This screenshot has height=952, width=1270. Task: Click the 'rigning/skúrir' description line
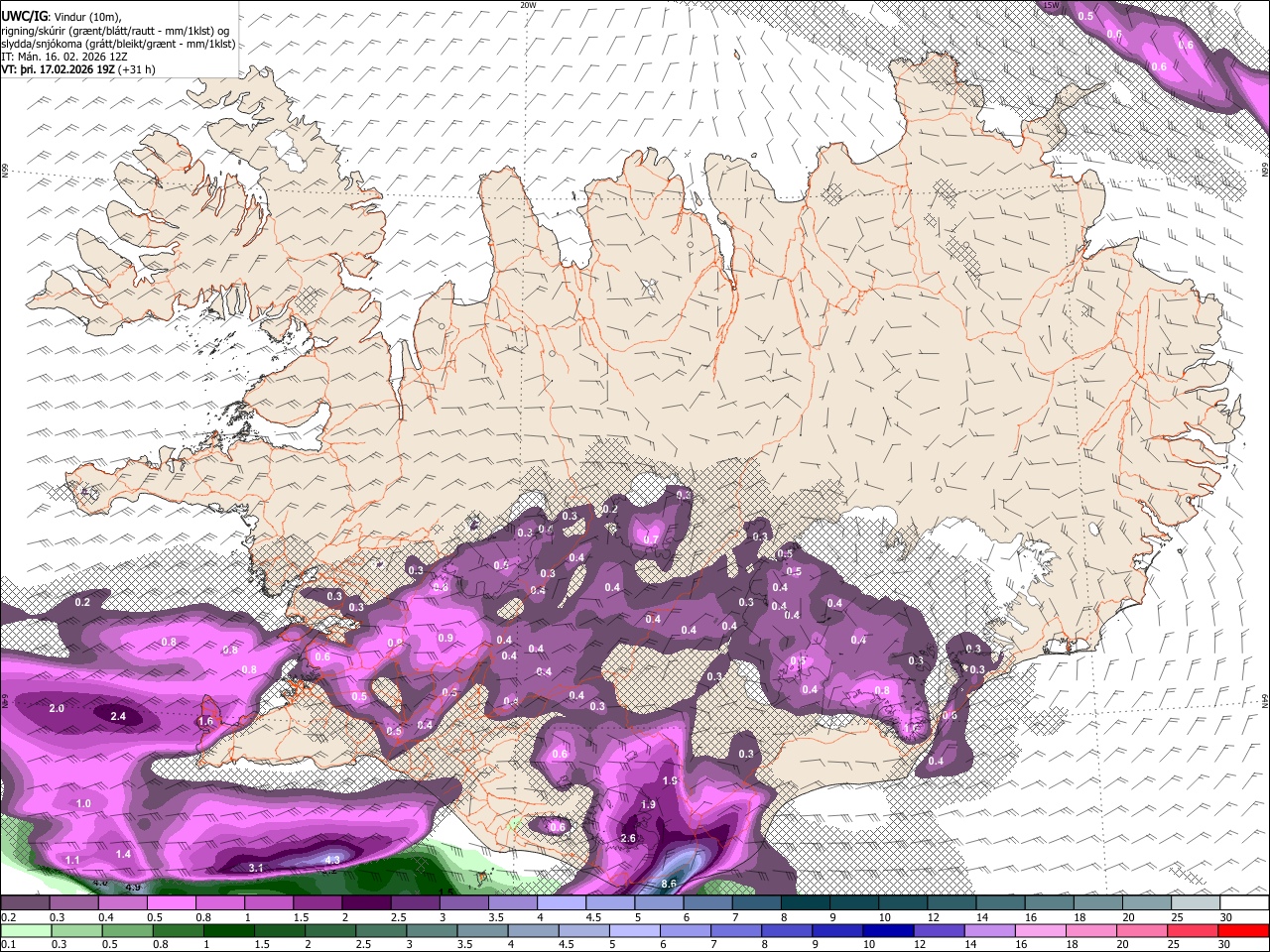[116, 30]
